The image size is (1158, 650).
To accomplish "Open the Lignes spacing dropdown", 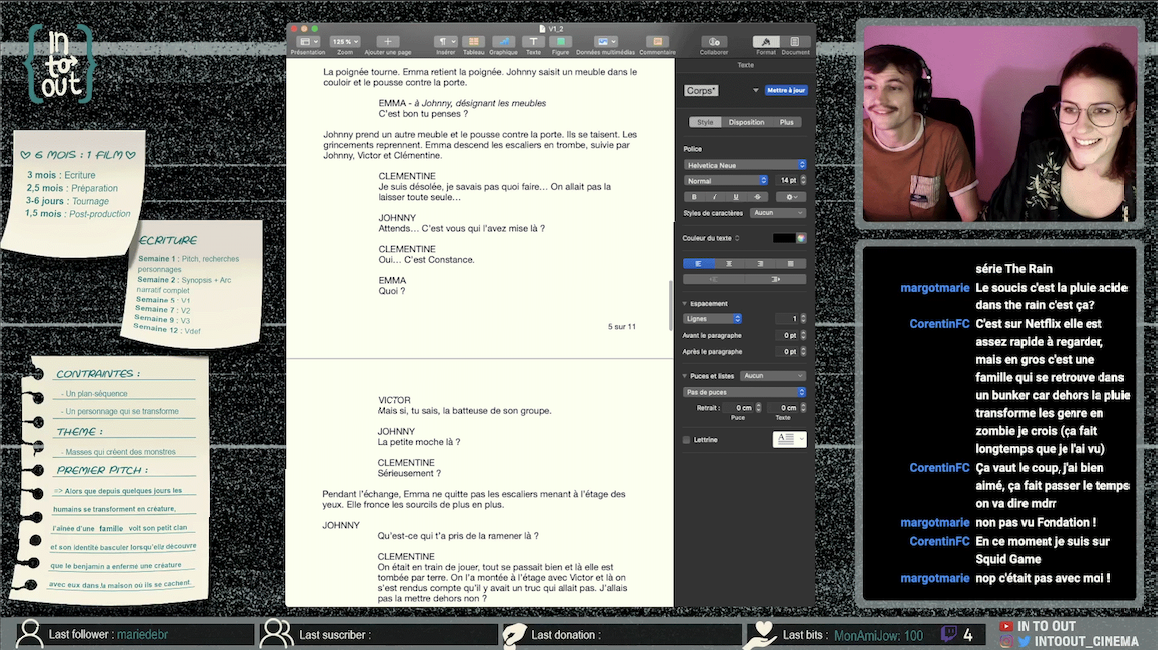I will point(713,318).
